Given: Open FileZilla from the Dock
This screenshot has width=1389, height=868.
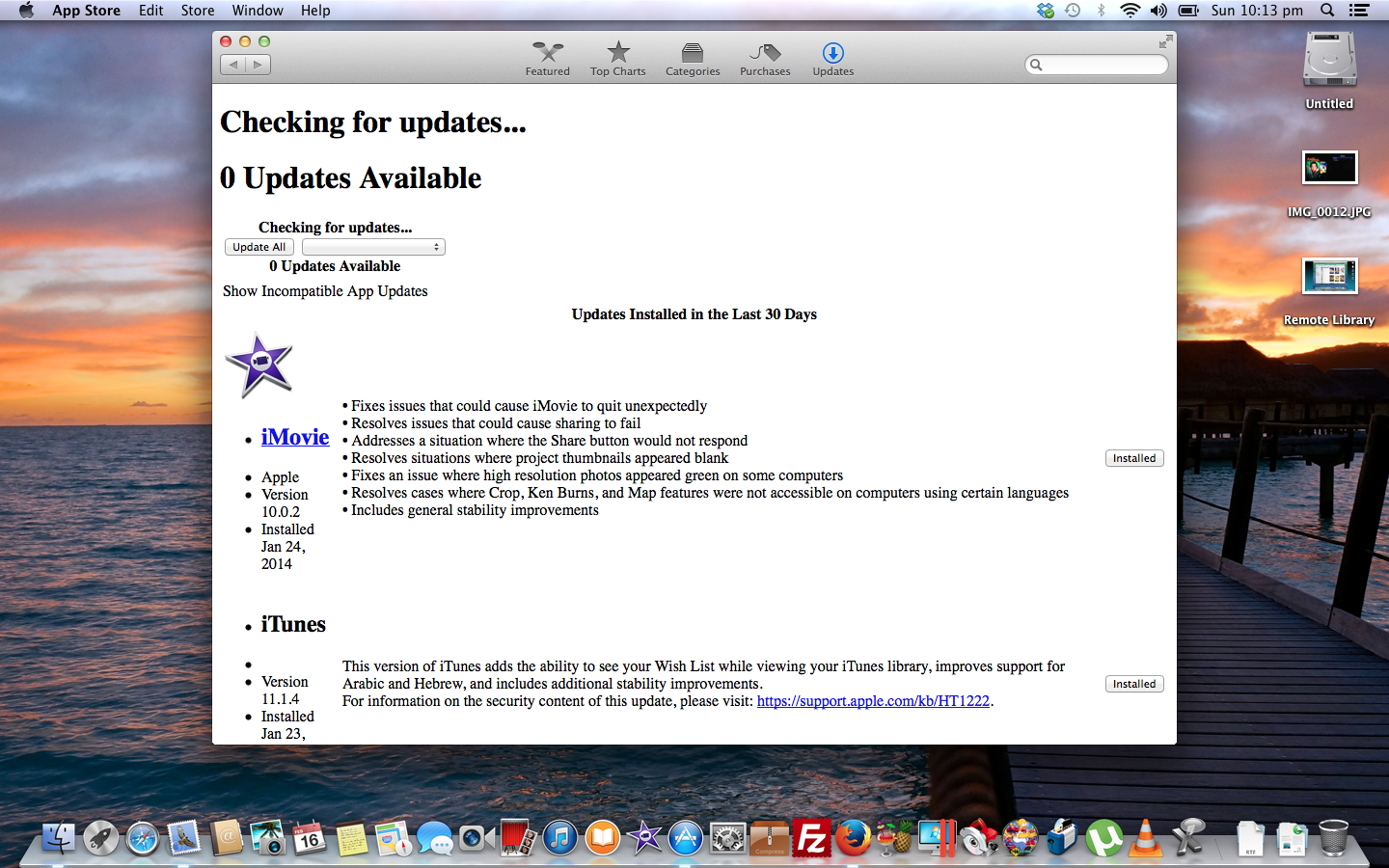Looking at the screenshot, I should pos(811,837).
